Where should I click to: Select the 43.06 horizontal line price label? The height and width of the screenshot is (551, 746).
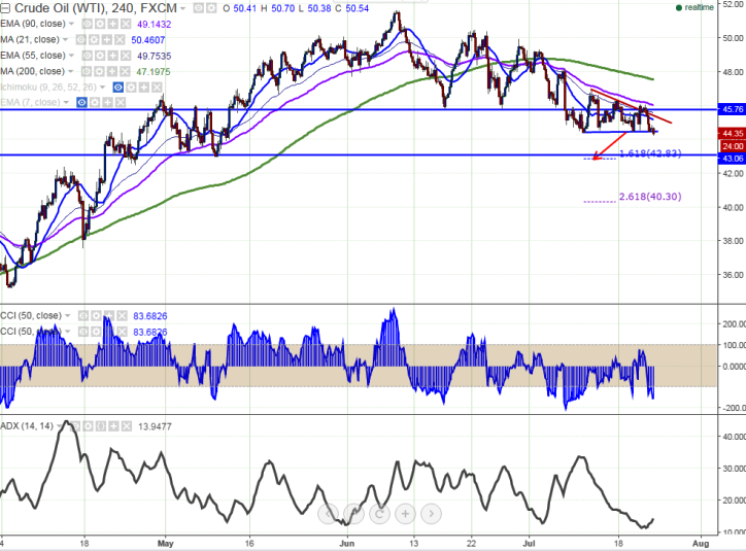[x=732, y=158]
